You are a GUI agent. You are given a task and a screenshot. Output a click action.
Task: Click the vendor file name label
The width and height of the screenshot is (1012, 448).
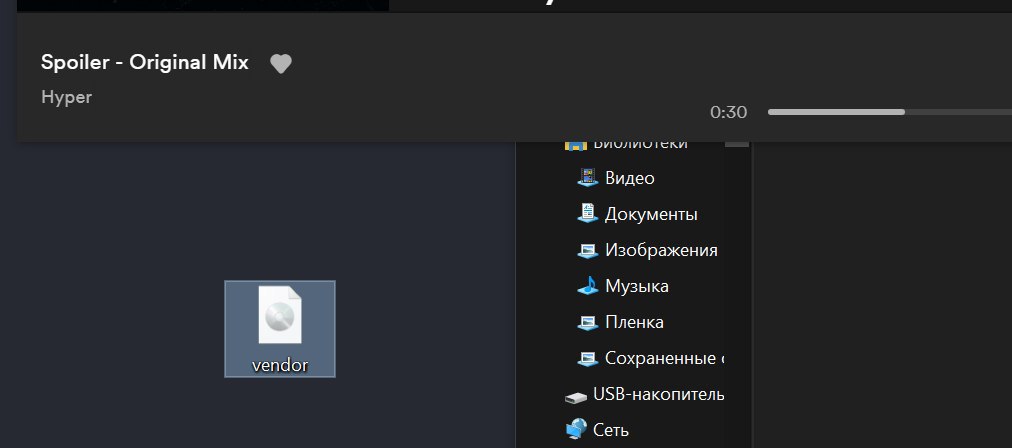279,365
